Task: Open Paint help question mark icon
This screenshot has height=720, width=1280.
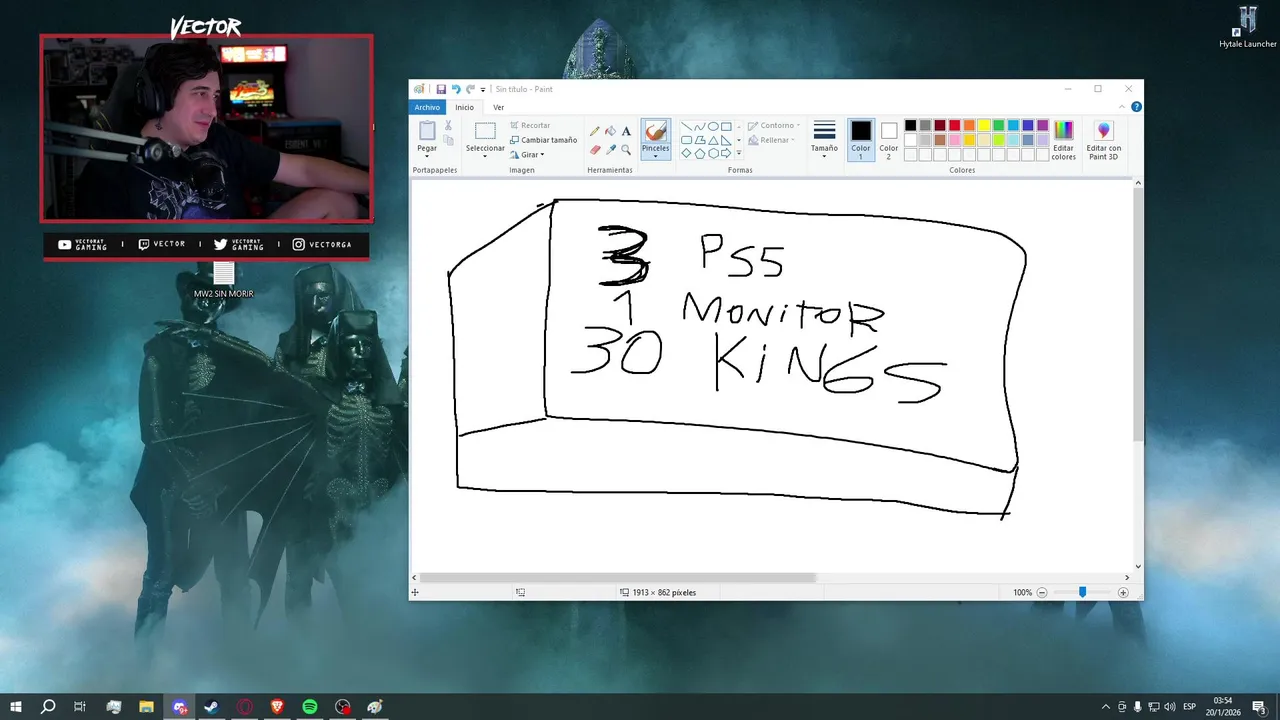Action: coord(1136,107)
